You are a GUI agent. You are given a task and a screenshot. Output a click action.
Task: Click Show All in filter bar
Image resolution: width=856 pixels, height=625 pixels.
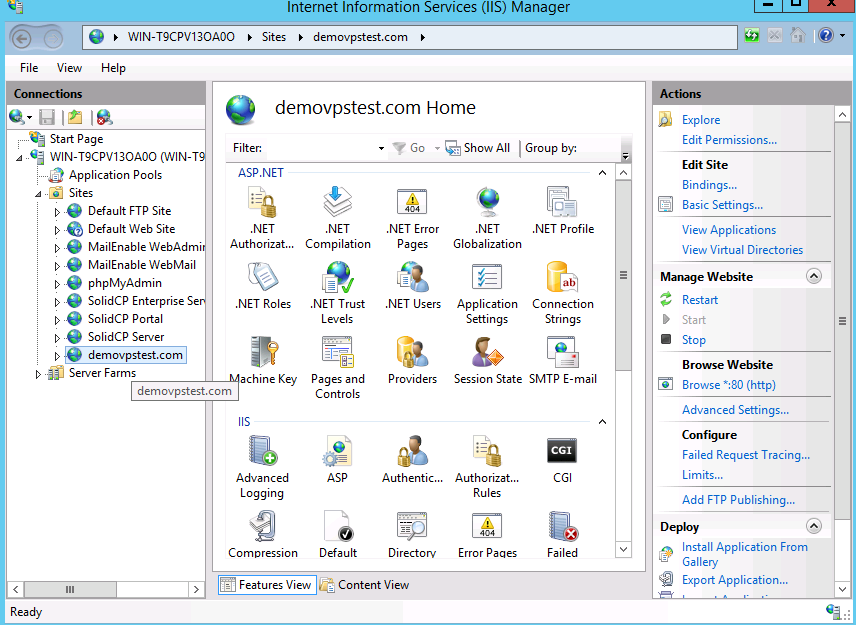[x=478, y=148]
